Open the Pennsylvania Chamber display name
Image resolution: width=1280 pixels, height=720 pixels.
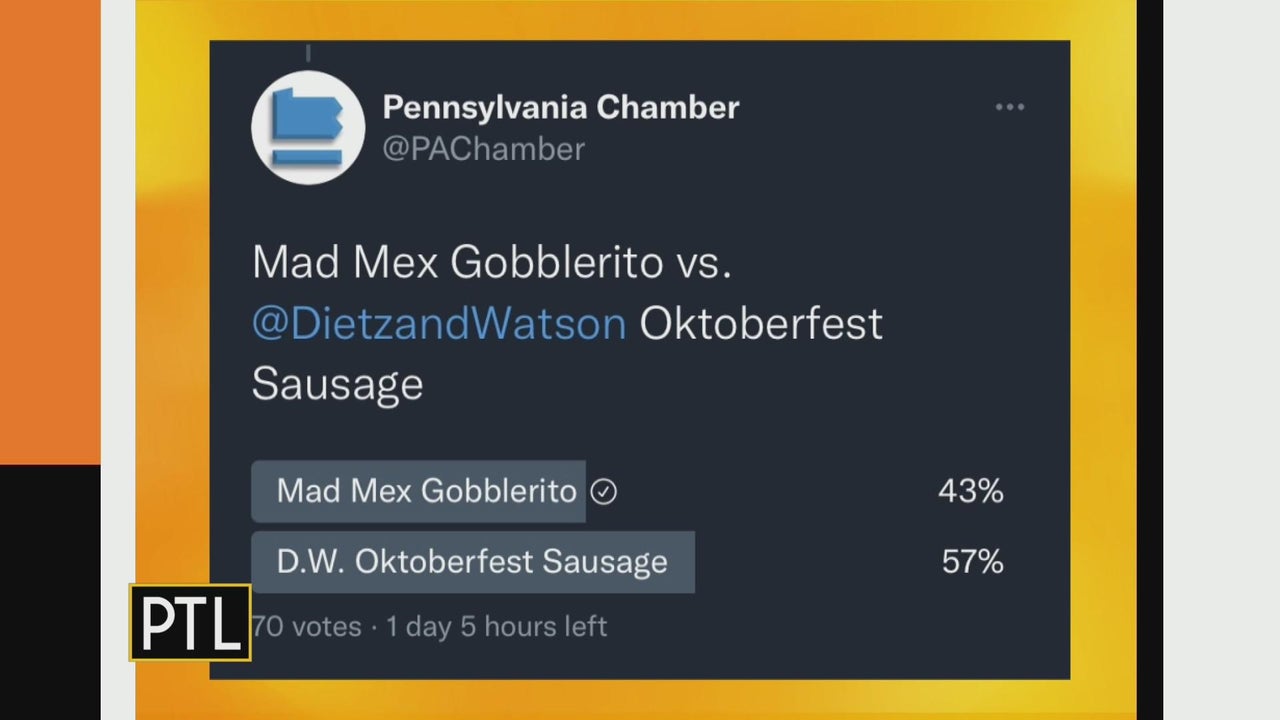coord(561,107)
